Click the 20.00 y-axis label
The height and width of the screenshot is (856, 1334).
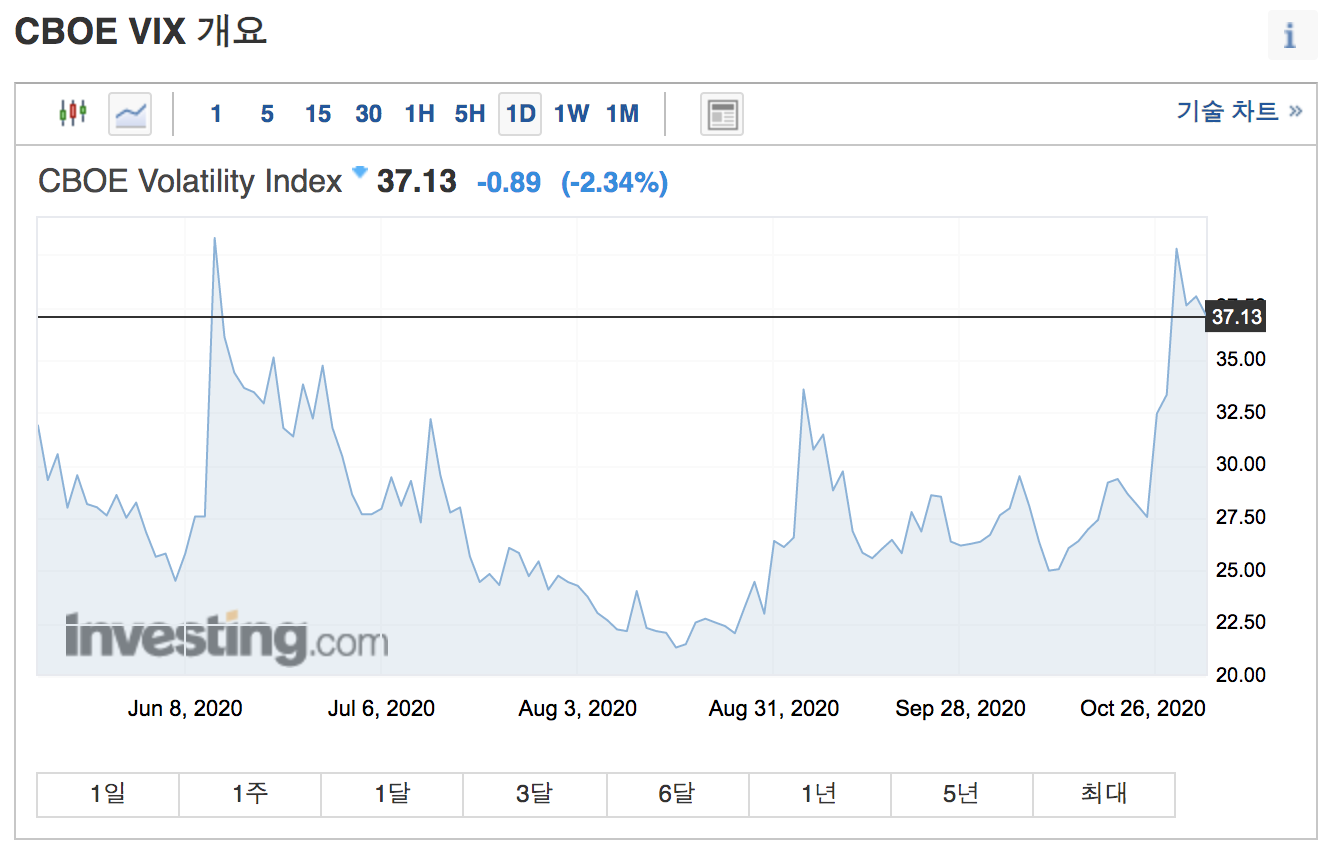pyautogui.click(x=1240, y=675)
